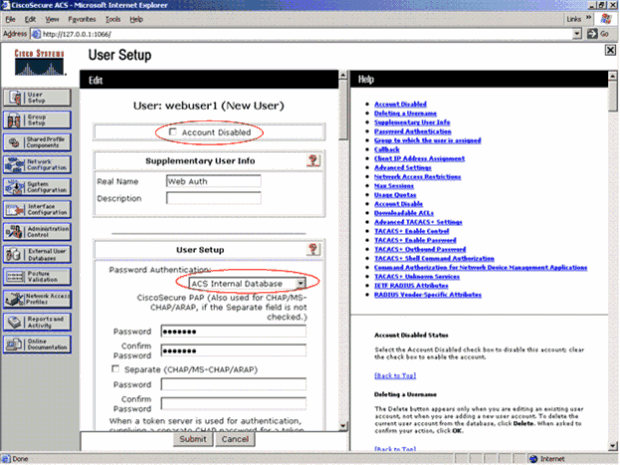Open Reports and Activity
Viewport: 620px width, 465px height.
[x=37, y=322]
